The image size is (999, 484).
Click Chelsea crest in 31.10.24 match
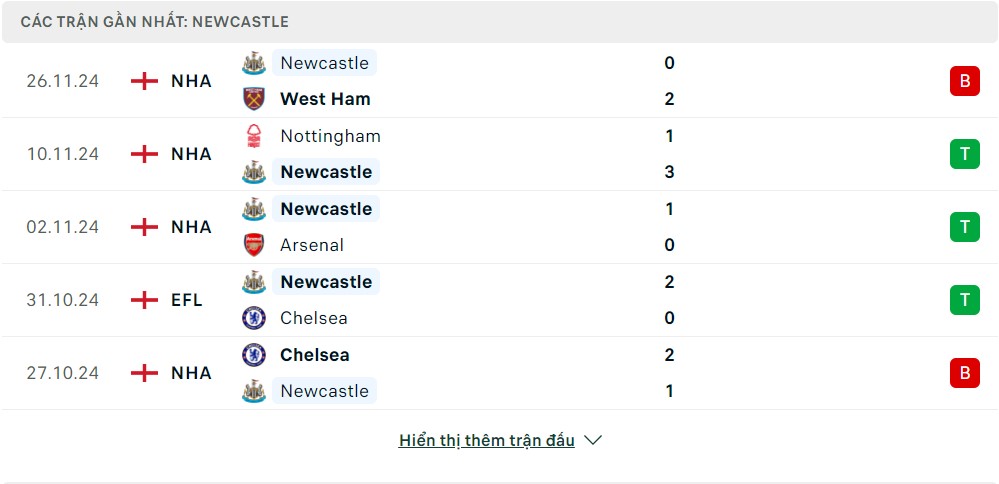[254, 318]
